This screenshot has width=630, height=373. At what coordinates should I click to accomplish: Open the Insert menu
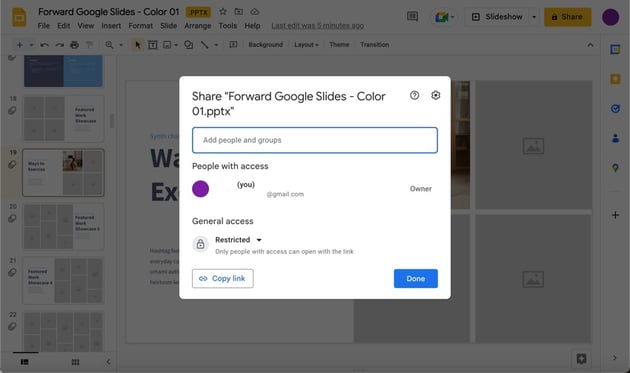coord(111,26)
